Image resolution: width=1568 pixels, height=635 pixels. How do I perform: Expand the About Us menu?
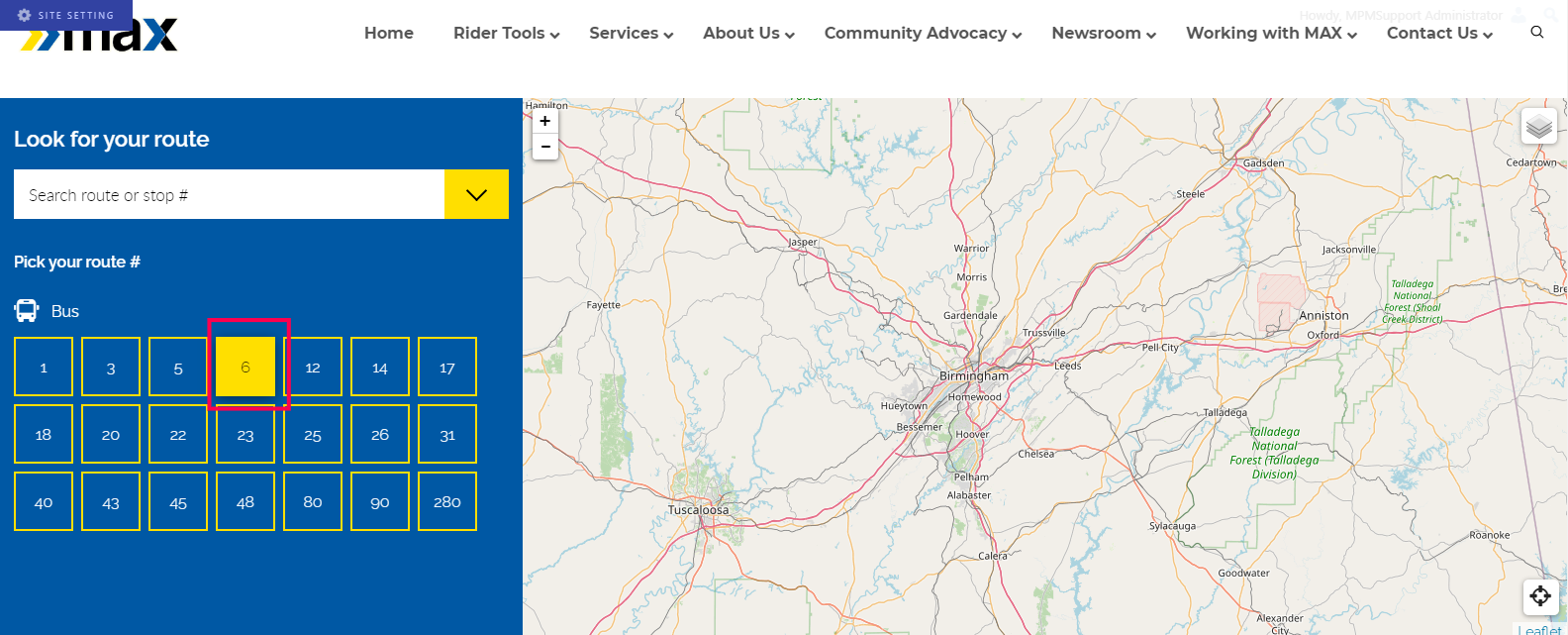click(x=748, y=33)
